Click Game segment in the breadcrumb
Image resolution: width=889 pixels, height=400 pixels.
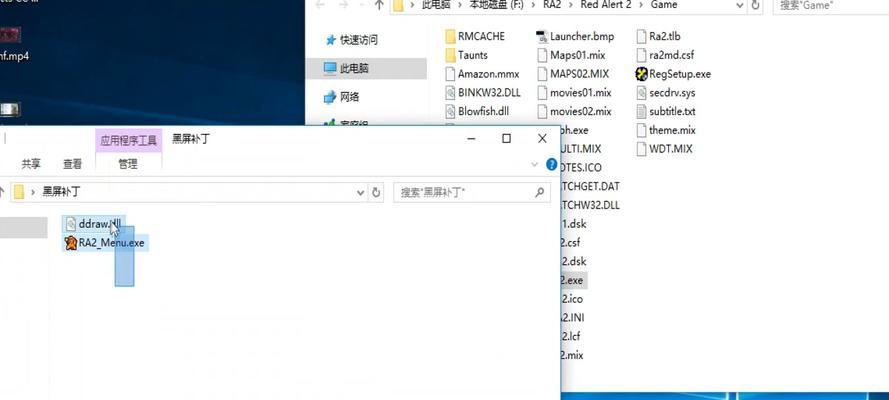(664, 5)
